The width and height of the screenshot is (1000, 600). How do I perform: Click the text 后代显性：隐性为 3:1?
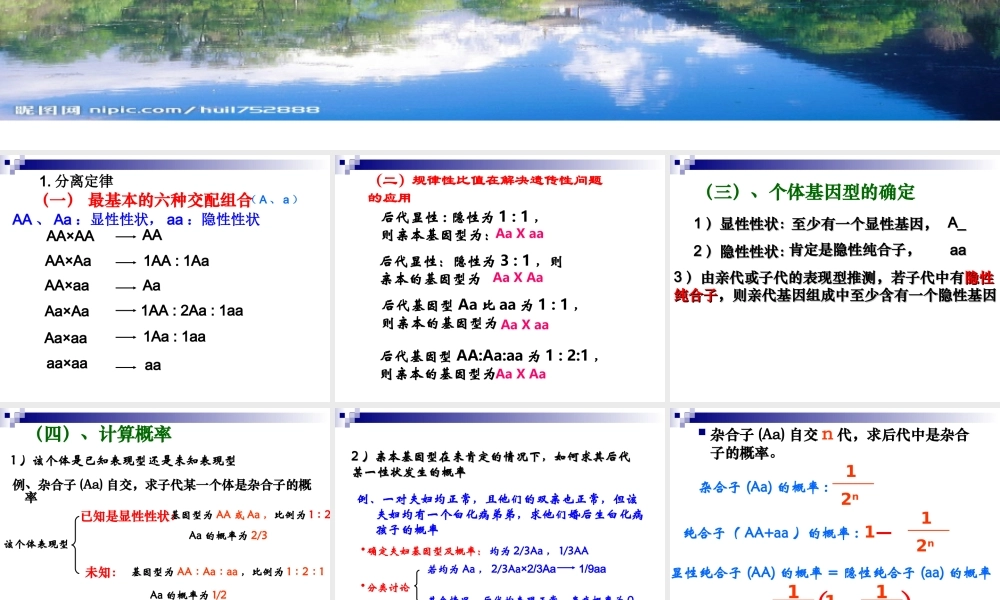click(x=471, y=261)
